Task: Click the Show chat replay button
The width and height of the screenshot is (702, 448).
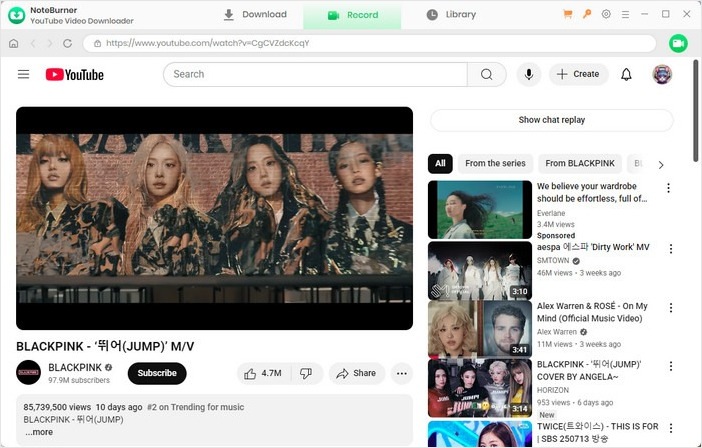Action: point(551,120)
